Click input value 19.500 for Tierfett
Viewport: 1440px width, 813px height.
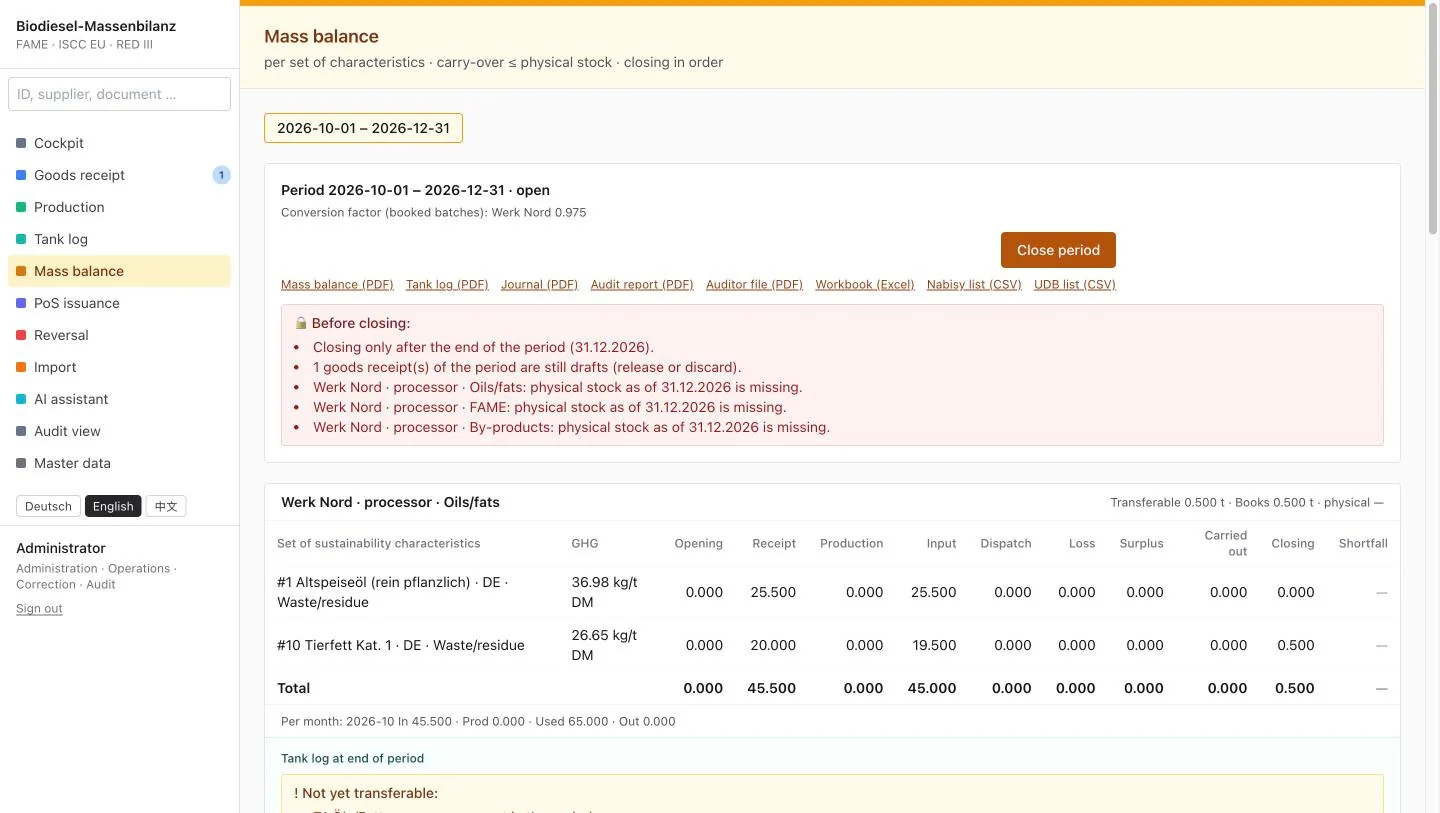(934, 645)
